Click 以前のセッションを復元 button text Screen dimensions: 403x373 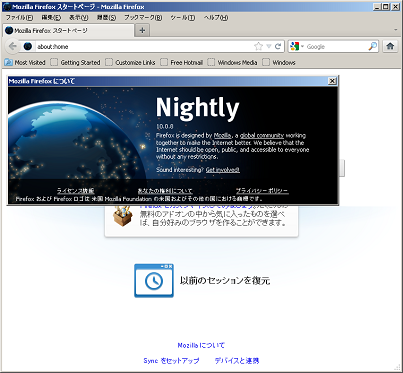225,281
